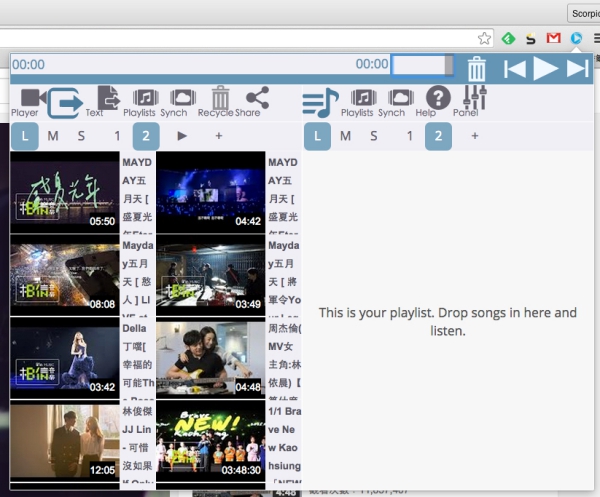This screenshot has width=600, height=497.
Task: Add a new tab in left panel
Action: [x=218, y=135]
